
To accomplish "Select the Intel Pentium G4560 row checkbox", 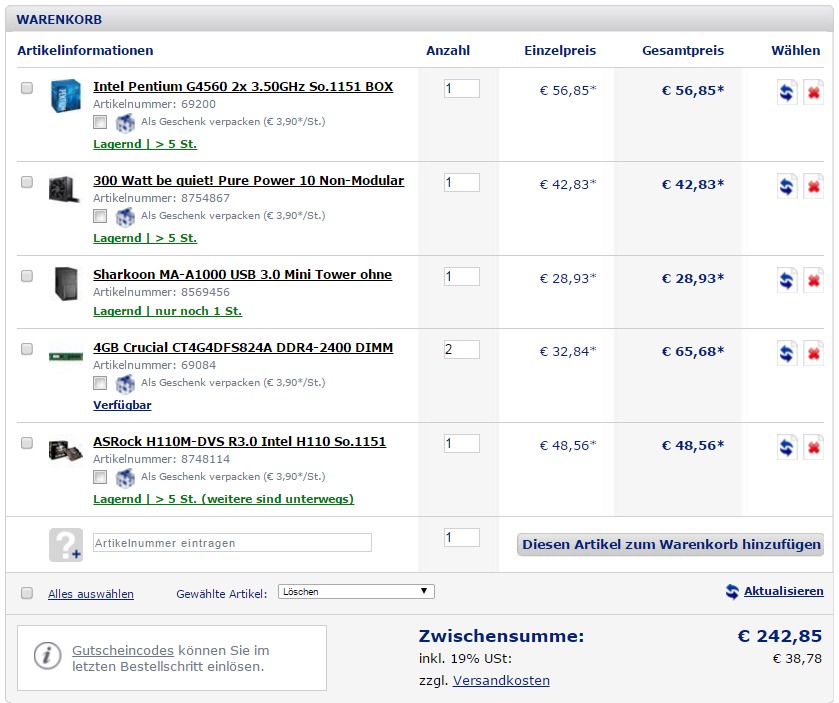I will click(x=27, y=88).
